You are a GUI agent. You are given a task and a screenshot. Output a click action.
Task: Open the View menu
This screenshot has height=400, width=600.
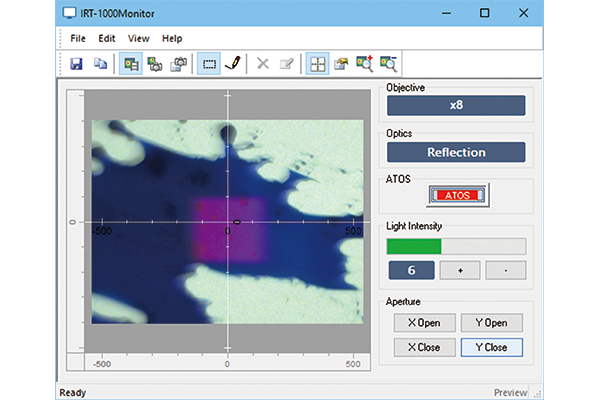139,38
